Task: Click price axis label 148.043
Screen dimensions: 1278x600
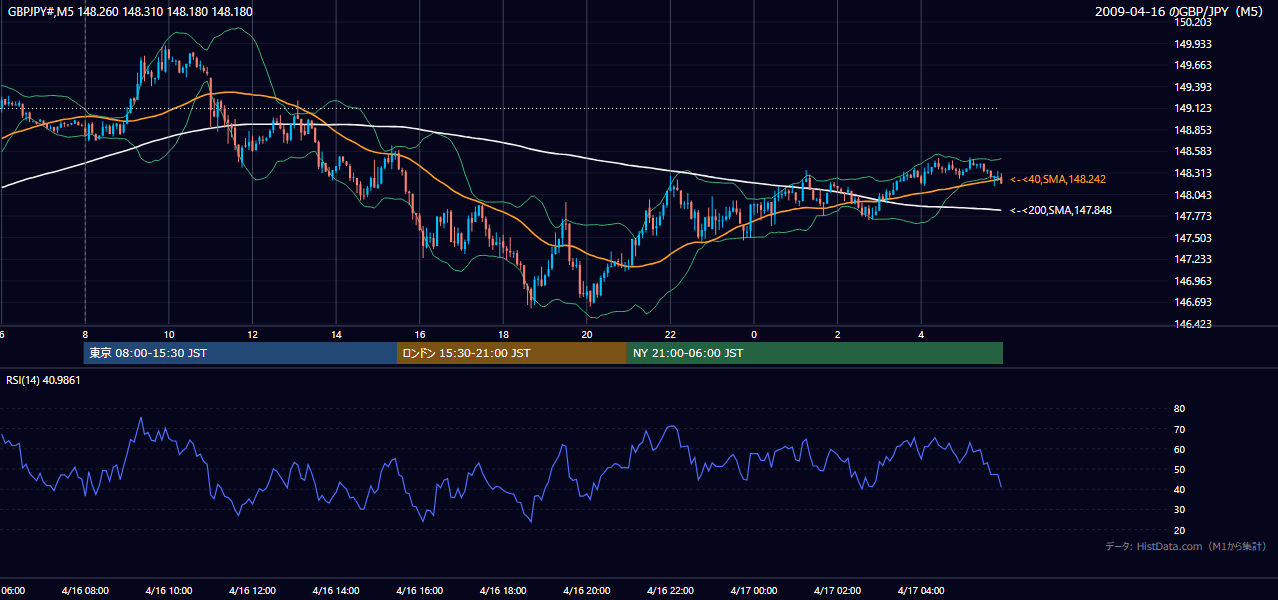Action: pyautogui.click(x=1192, y=195)
